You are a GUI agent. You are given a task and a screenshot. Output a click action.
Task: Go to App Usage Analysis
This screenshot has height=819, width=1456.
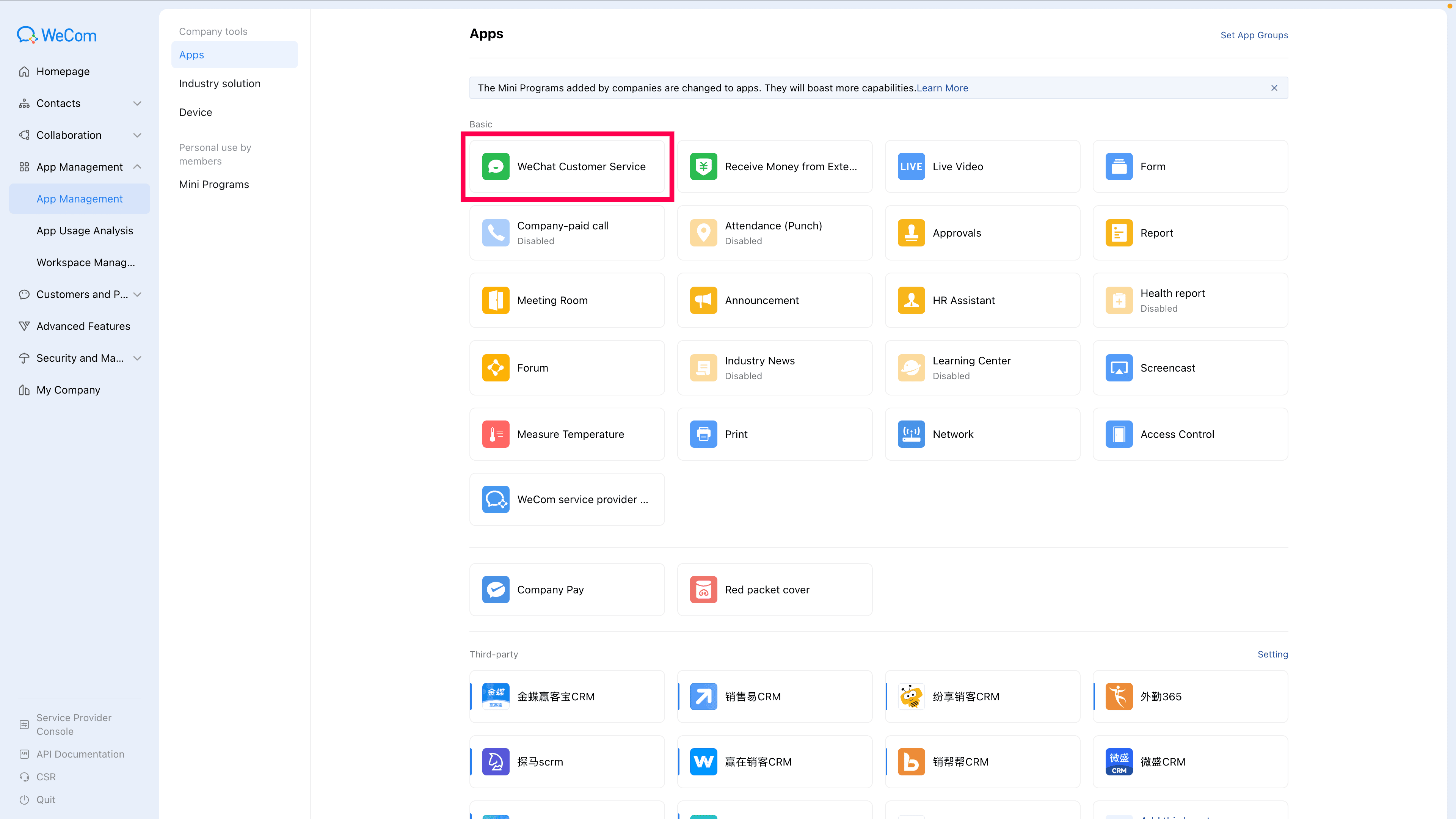[x=85, y=231]
